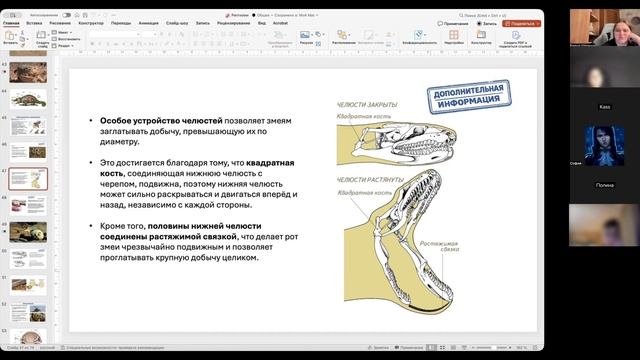
Task: Click the Arrange (Расположение) icon
Action: [342, 35]
